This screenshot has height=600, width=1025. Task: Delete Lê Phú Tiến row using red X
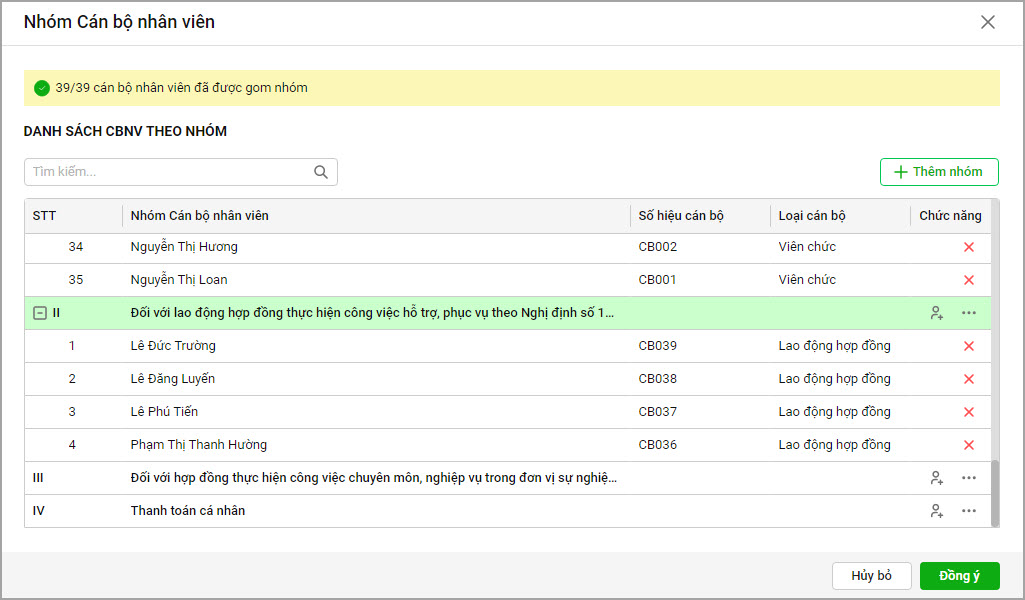968,412
